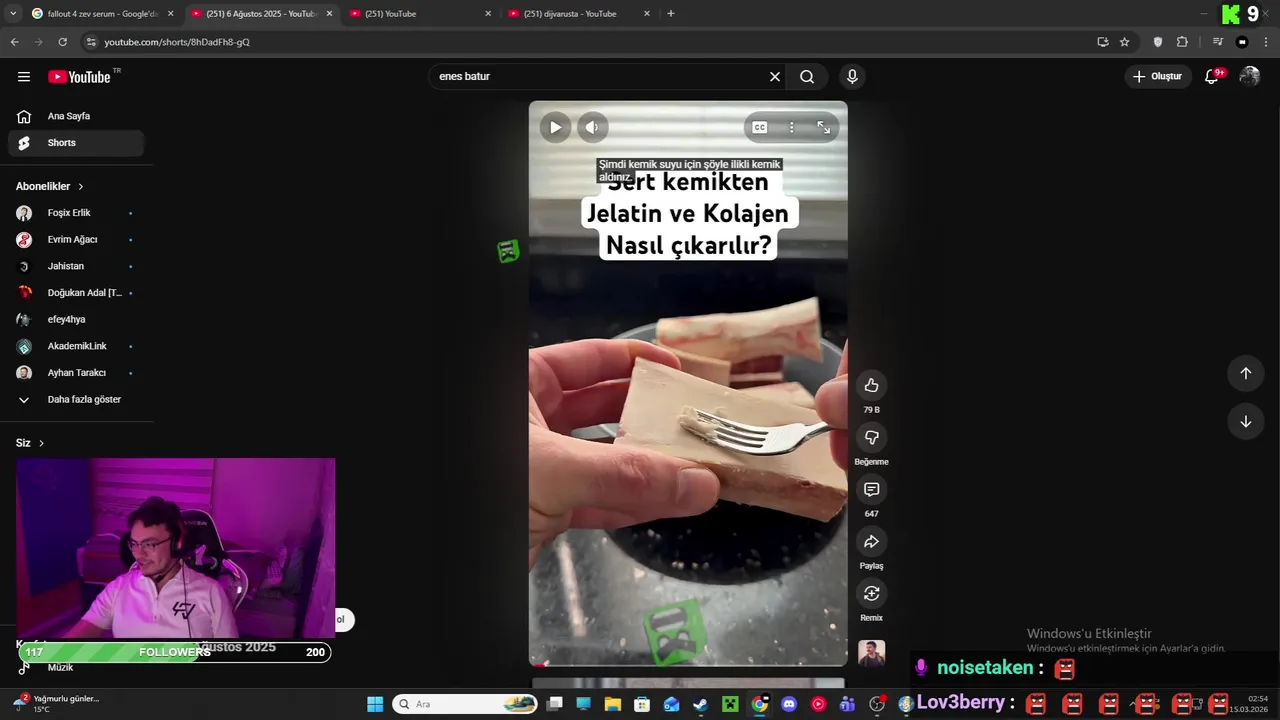
Task: Click the magnifier search button
Action: [x=807, y=76]
